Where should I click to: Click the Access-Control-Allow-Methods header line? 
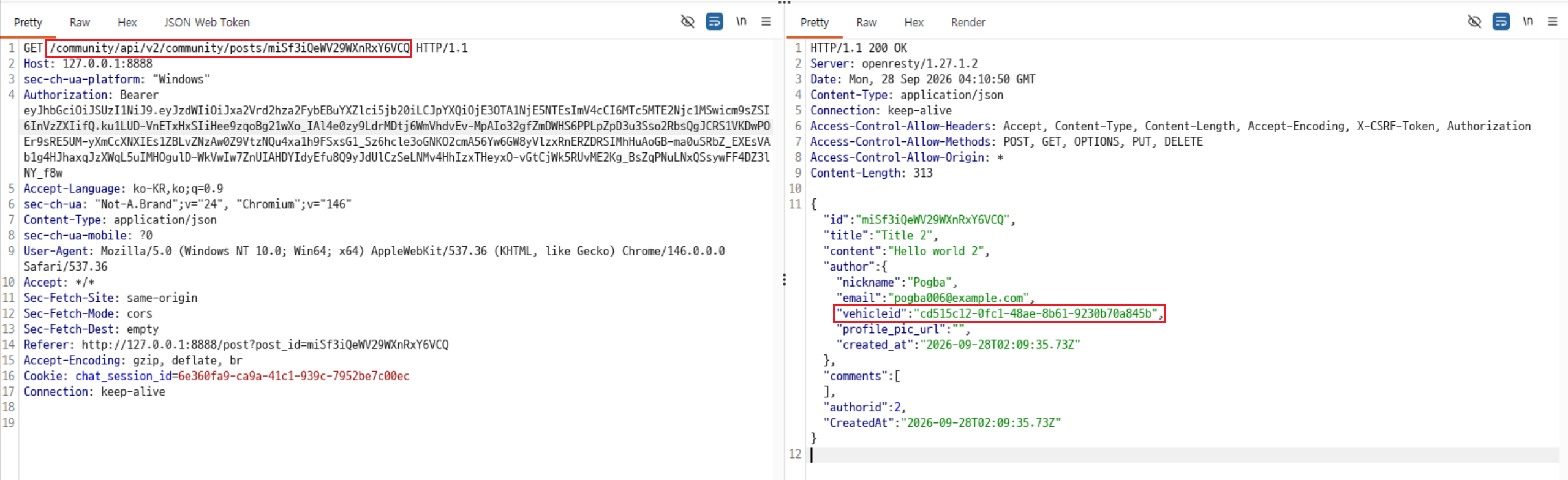(x=1006, y=141)
